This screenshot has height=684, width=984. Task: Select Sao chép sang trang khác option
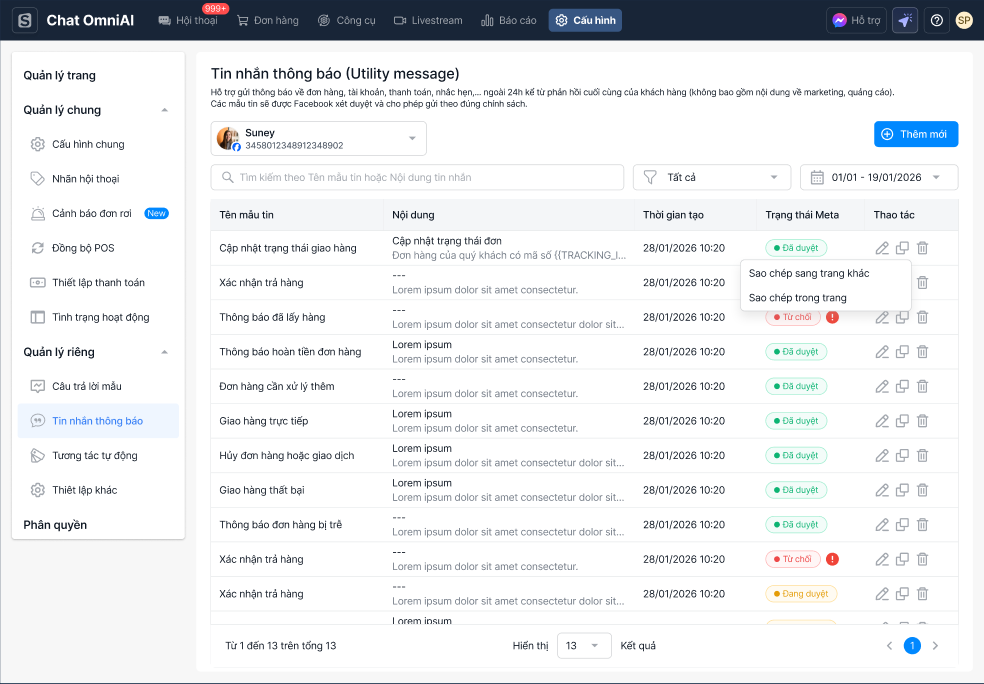coord(809,273)
